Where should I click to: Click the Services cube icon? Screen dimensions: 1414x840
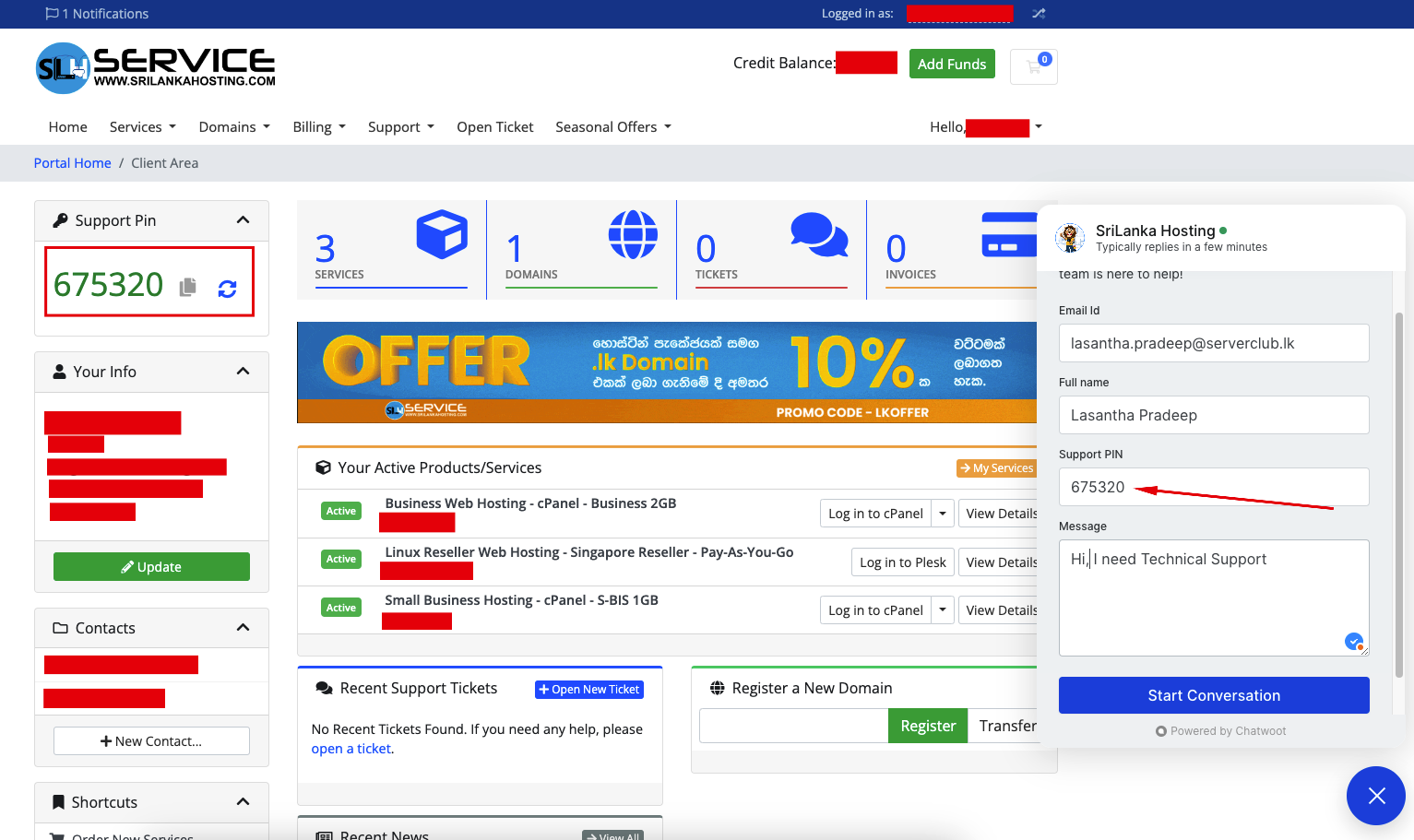click(442, 234)
